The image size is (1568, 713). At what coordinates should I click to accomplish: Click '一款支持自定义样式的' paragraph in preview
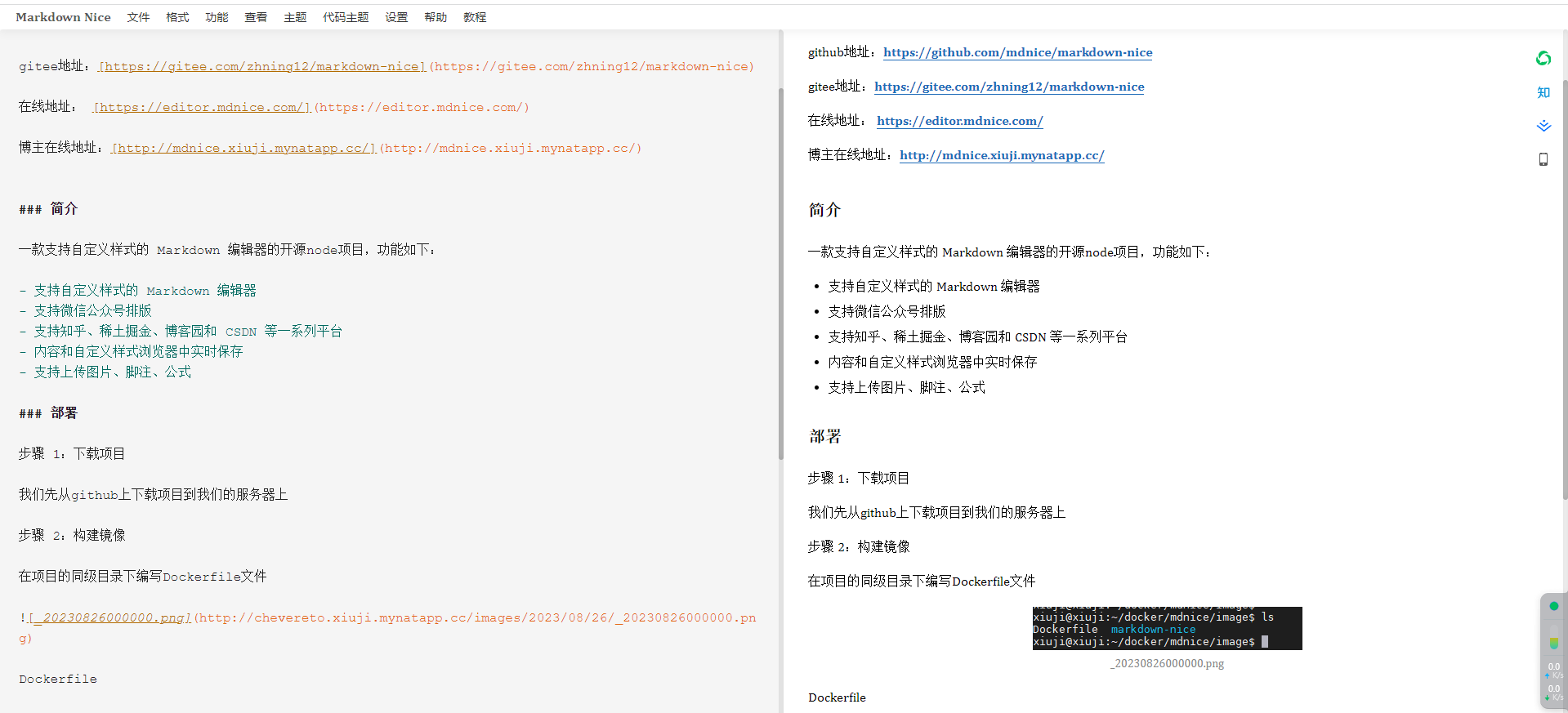(1009, 252)
